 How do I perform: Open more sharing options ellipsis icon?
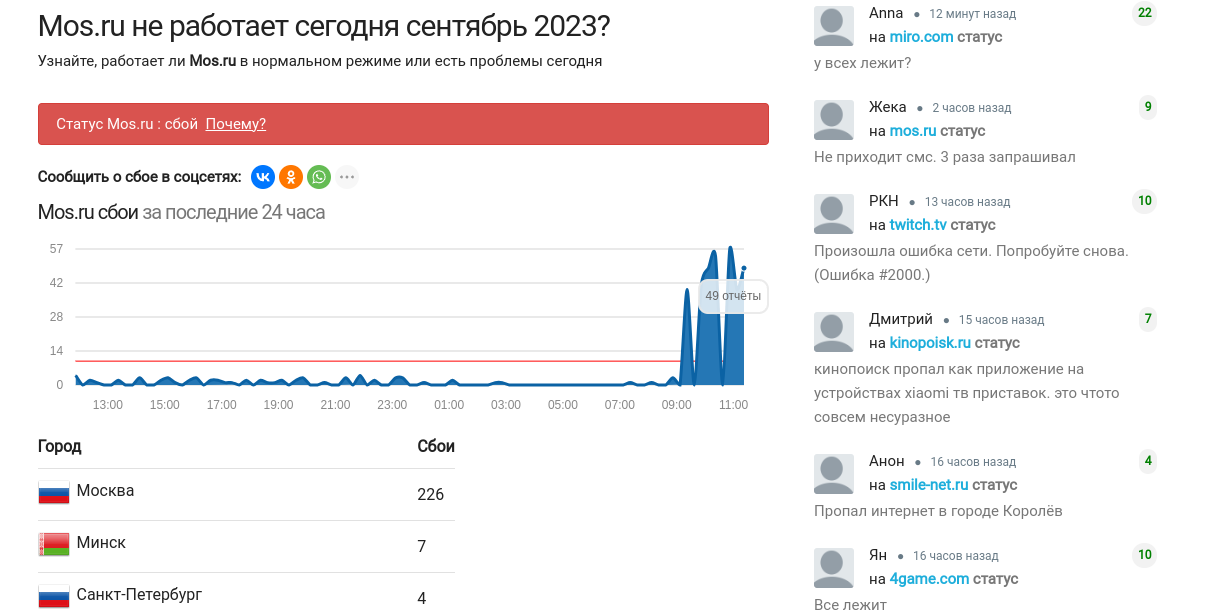tap(347, 177)
